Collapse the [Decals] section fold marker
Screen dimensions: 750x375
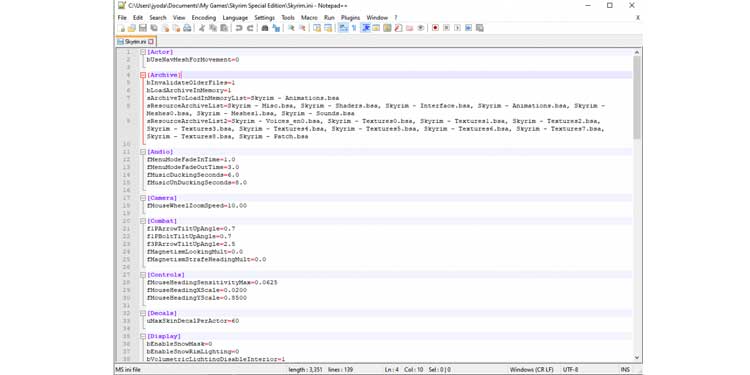[143, 313]
